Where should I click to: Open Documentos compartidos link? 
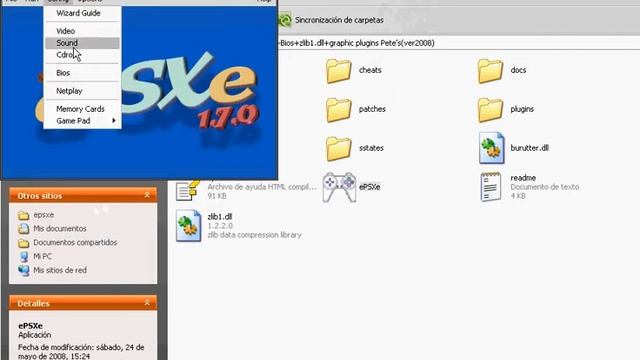tap(75, 242)
